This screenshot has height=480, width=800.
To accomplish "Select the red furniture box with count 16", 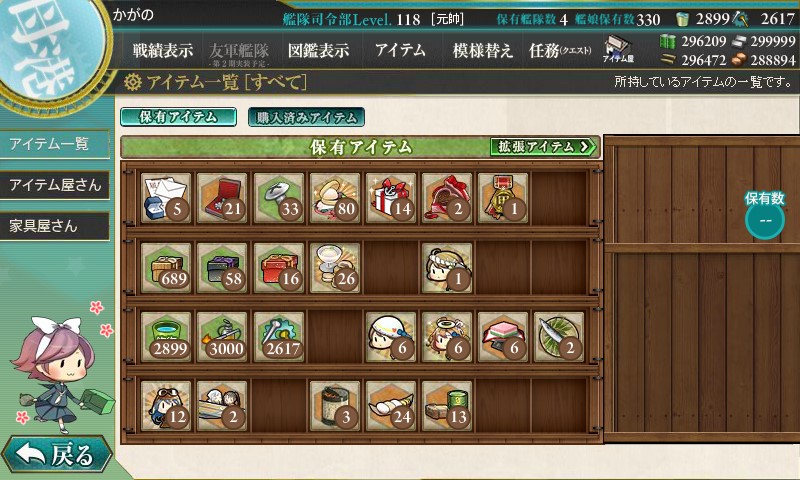I will coord(278,267).
